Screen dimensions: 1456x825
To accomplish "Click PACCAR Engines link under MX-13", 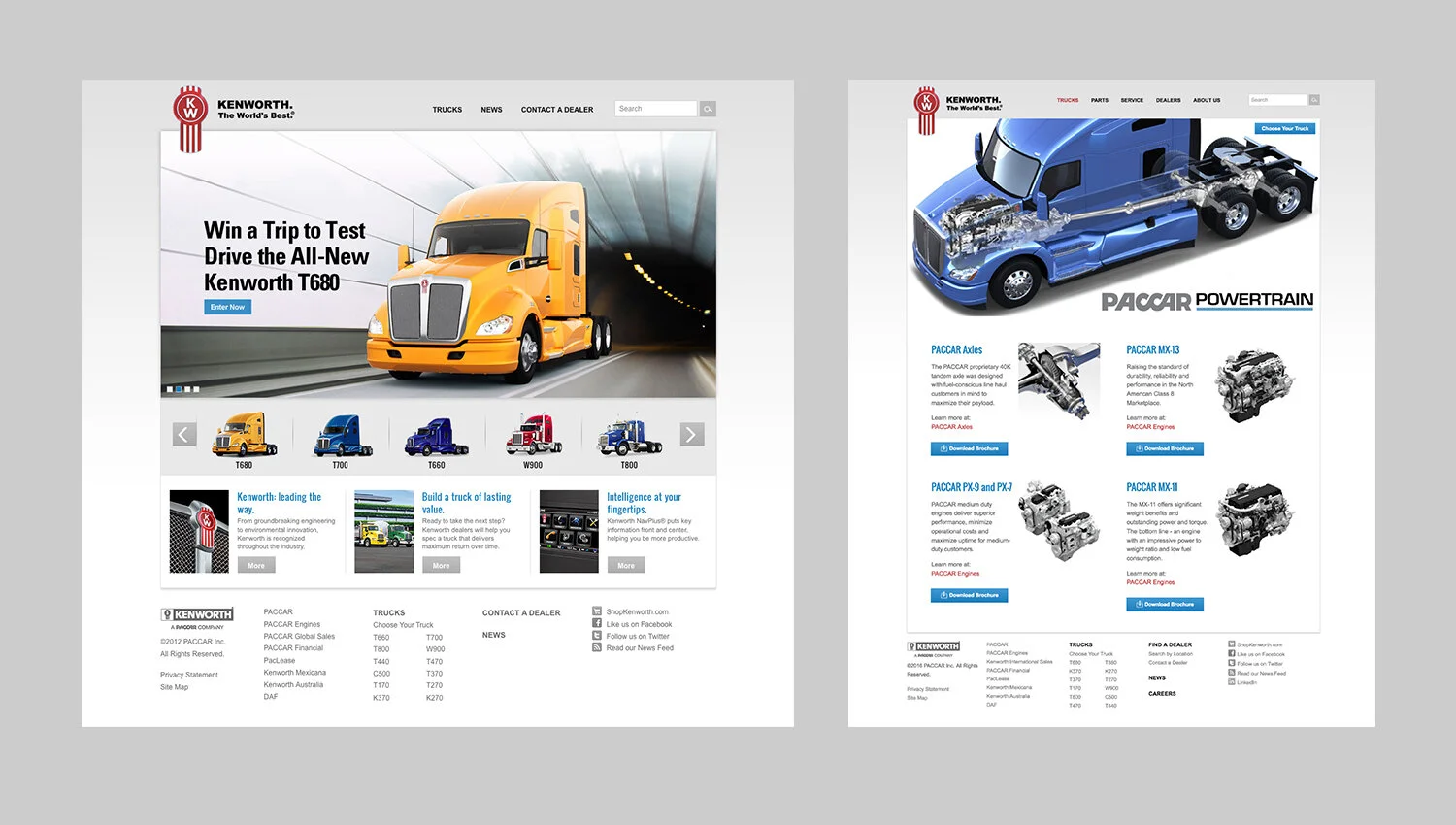I will point(1150,427).
